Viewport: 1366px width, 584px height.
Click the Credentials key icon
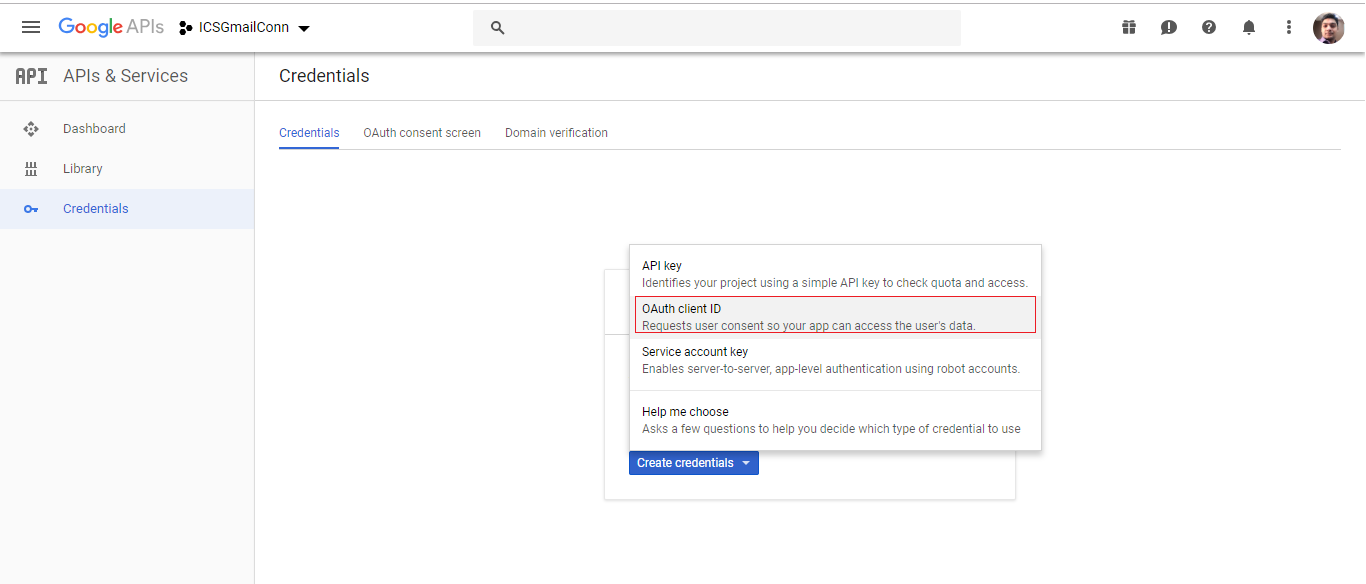(31, 209)
